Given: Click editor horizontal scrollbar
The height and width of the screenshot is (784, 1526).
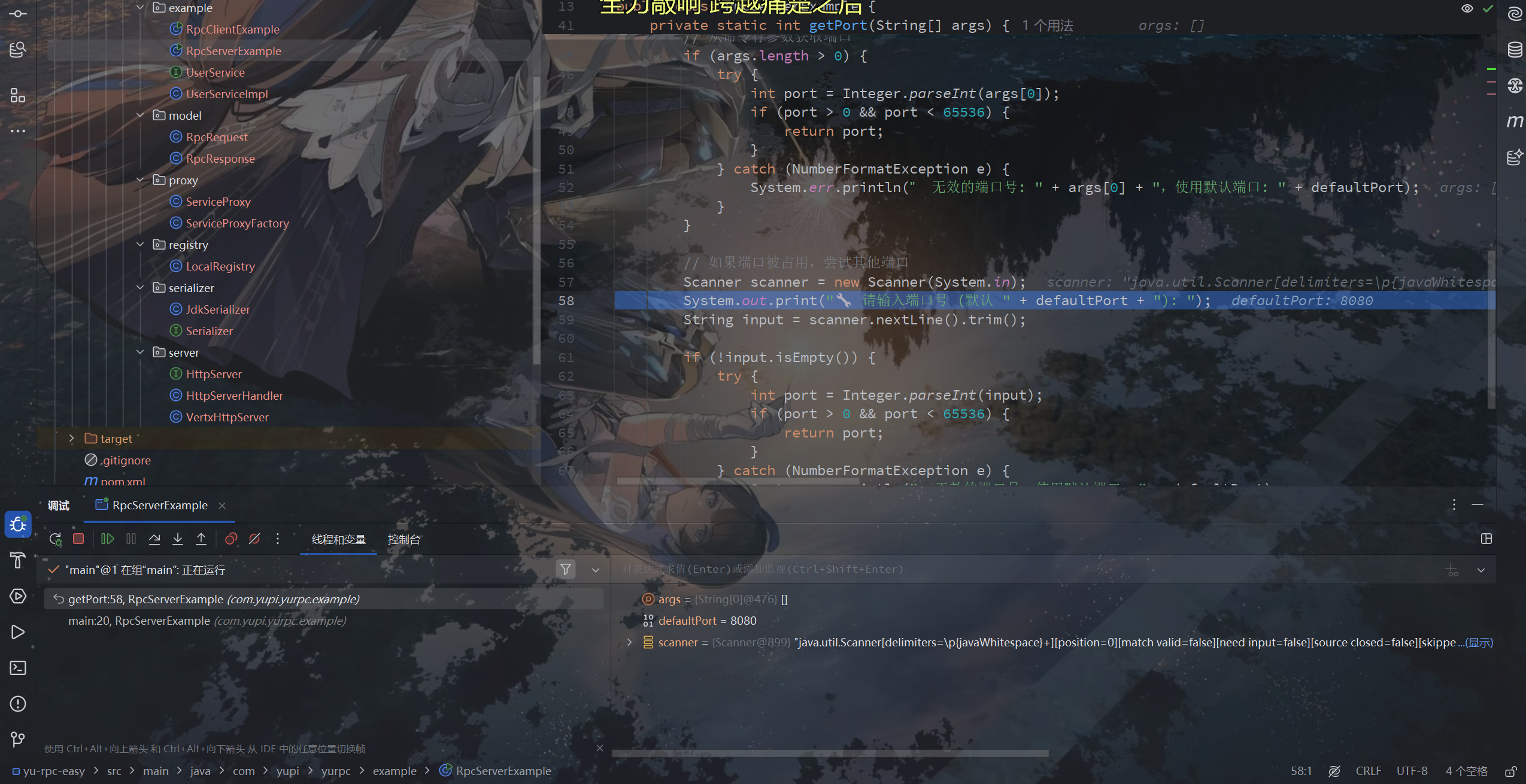Looking at the screenshot, I should (x=738, y=481).
